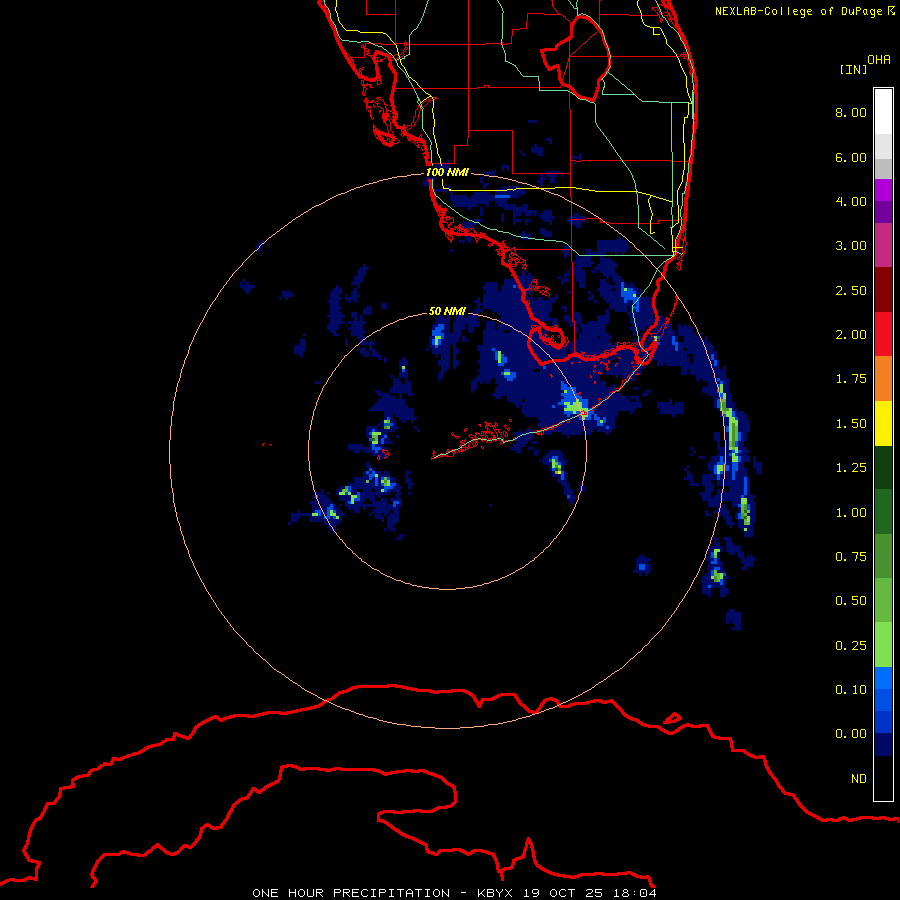Click the 1.75 legend value
This screenshot has width=900, height=900.
click(851, 379)
